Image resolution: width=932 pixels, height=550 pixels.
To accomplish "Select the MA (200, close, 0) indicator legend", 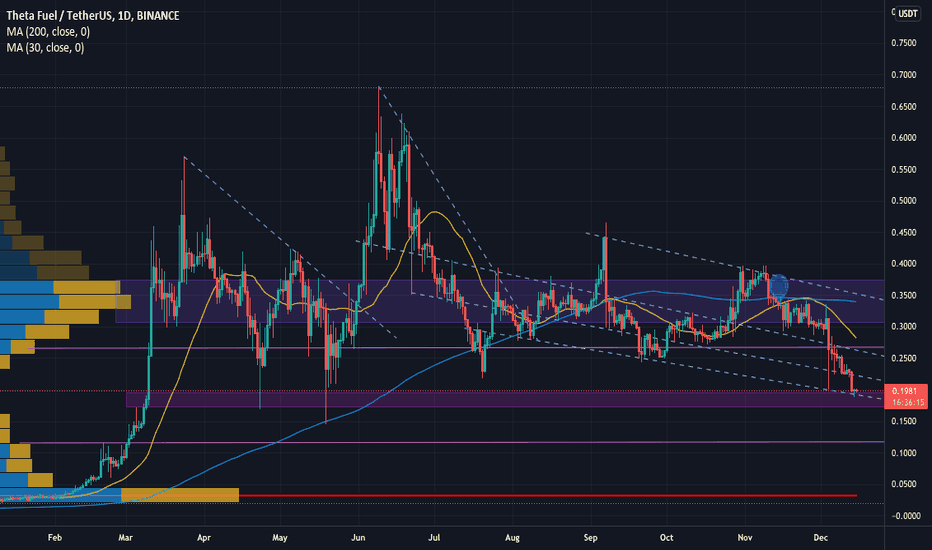I will point(48,32).
